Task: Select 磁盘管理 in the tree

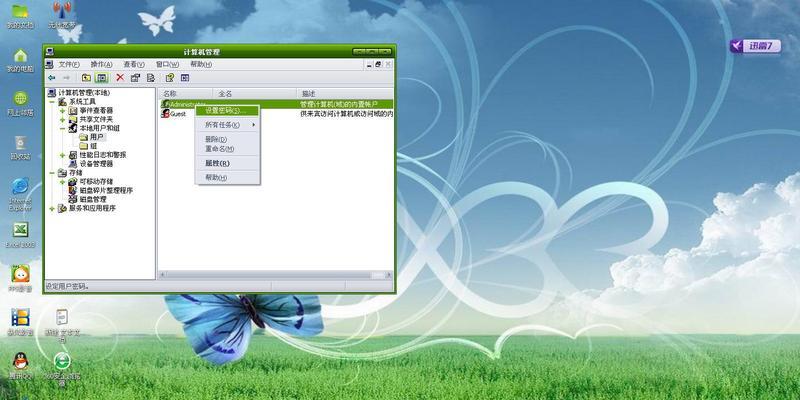Action: (93, 199)
